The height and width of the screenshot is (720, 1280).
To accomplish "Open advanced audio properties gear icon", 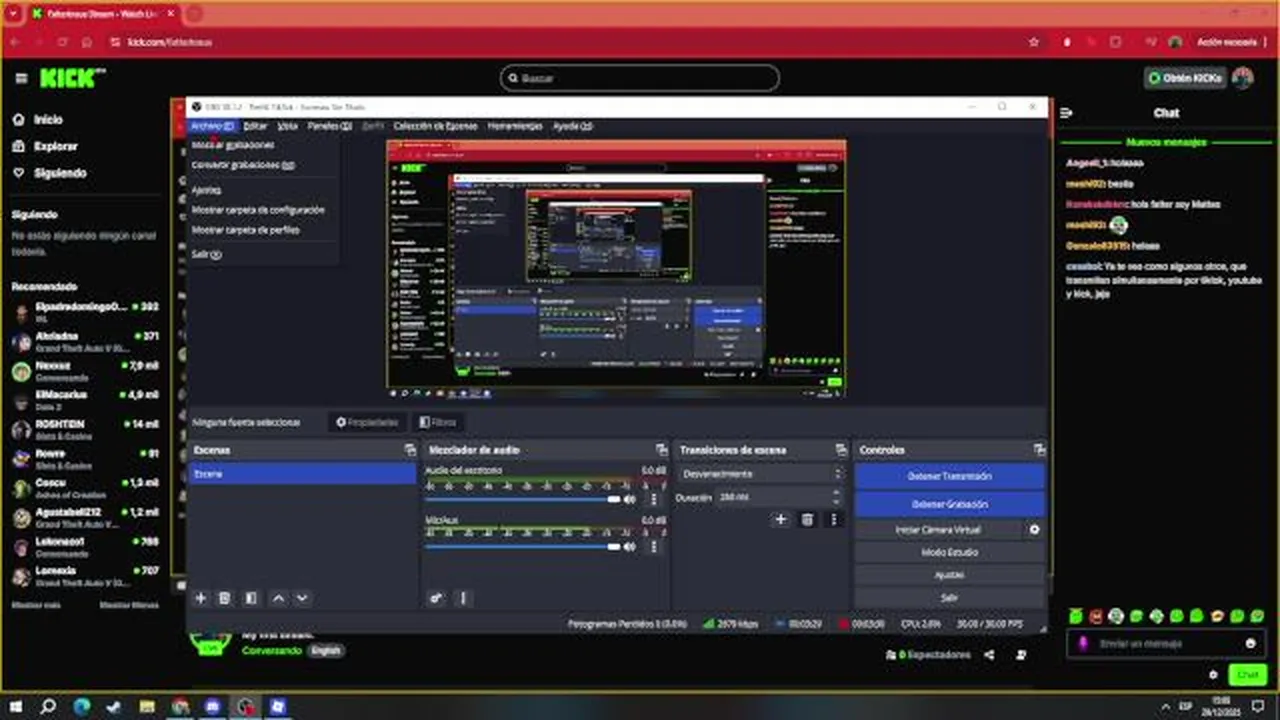I will (436, 598).
